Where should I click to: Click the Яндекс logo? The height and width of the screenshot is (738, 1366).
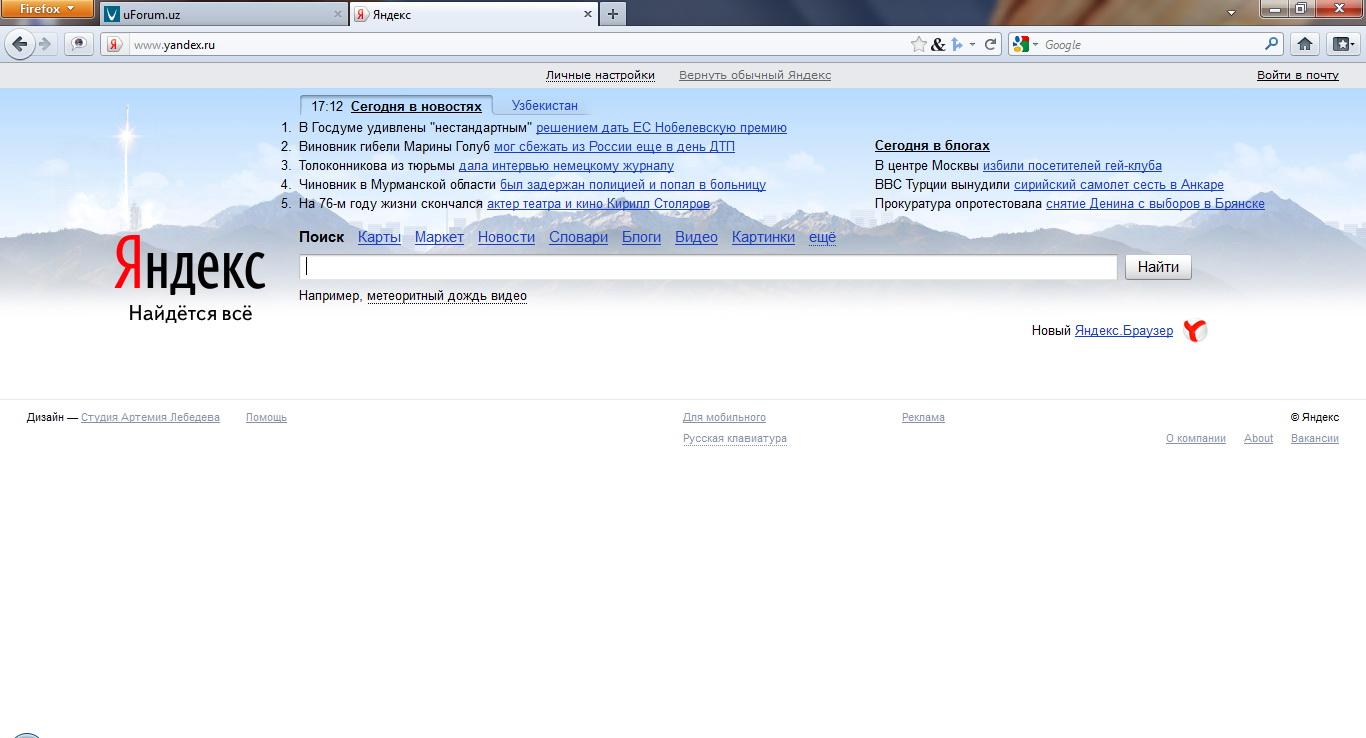pos(190,266)
